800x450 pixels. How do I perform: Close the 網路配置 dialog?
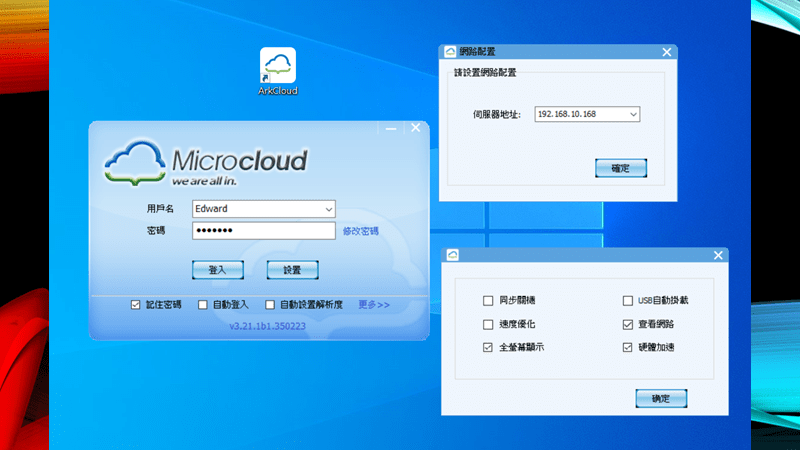666,52
